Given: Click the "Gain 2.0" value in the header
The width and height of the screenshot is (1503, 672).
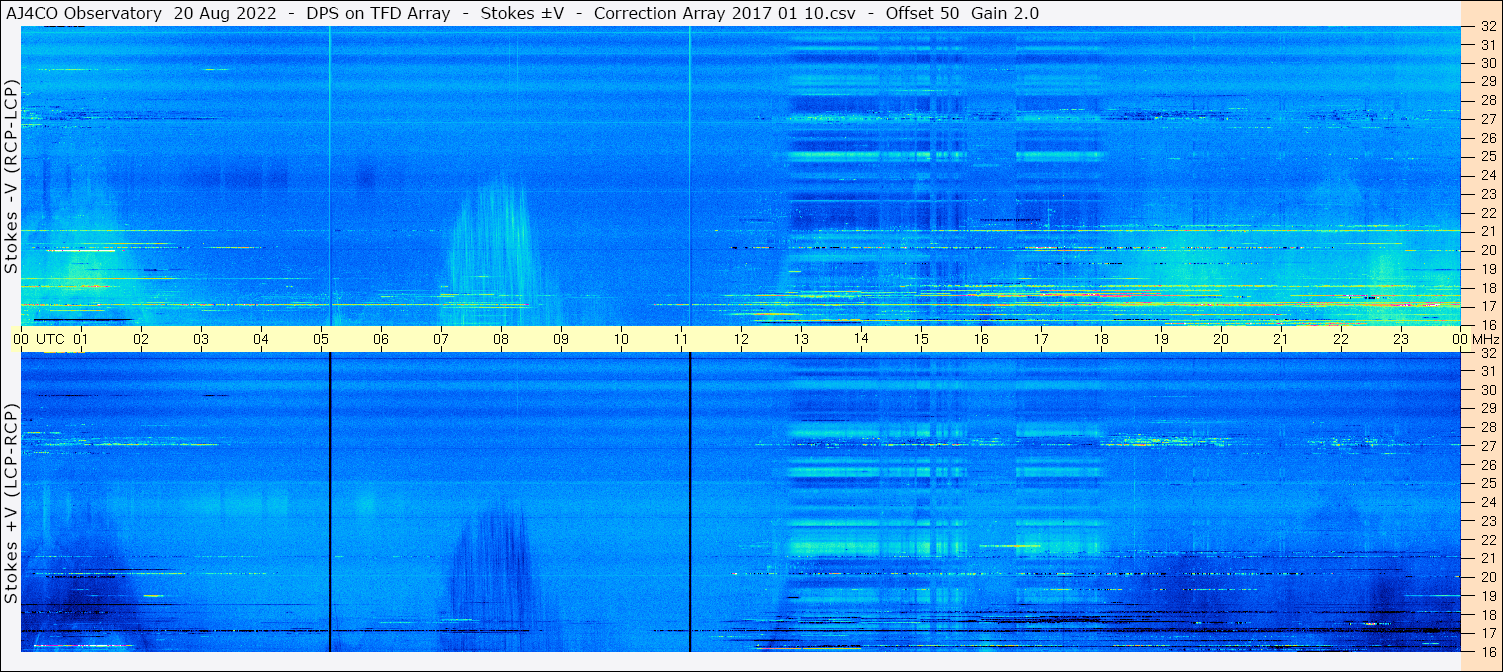Looking at the screenshot, I should tap(1005, 14).
